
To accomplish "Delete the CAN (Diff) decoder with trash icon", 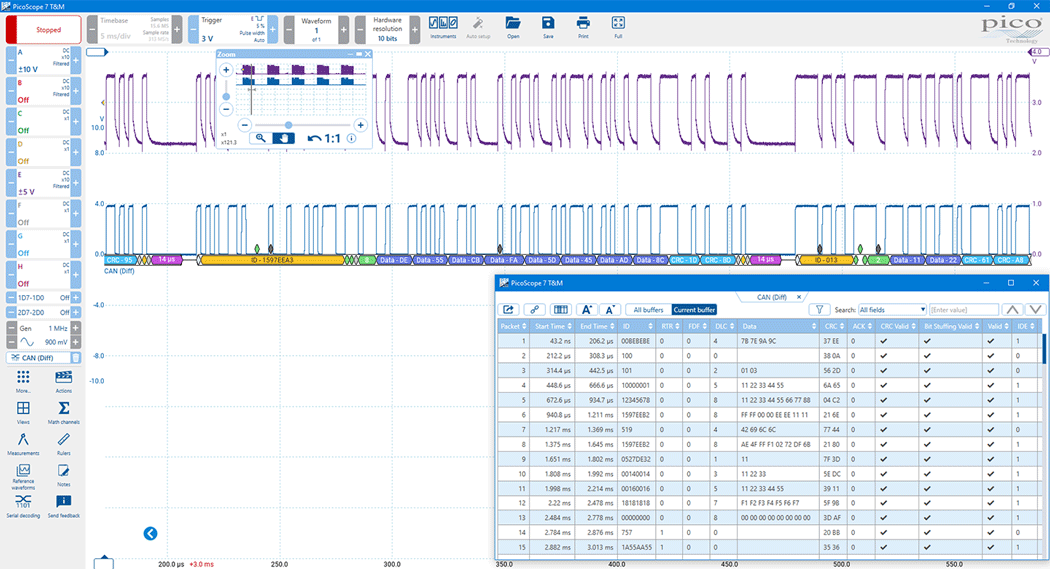I will coord(76,357).
